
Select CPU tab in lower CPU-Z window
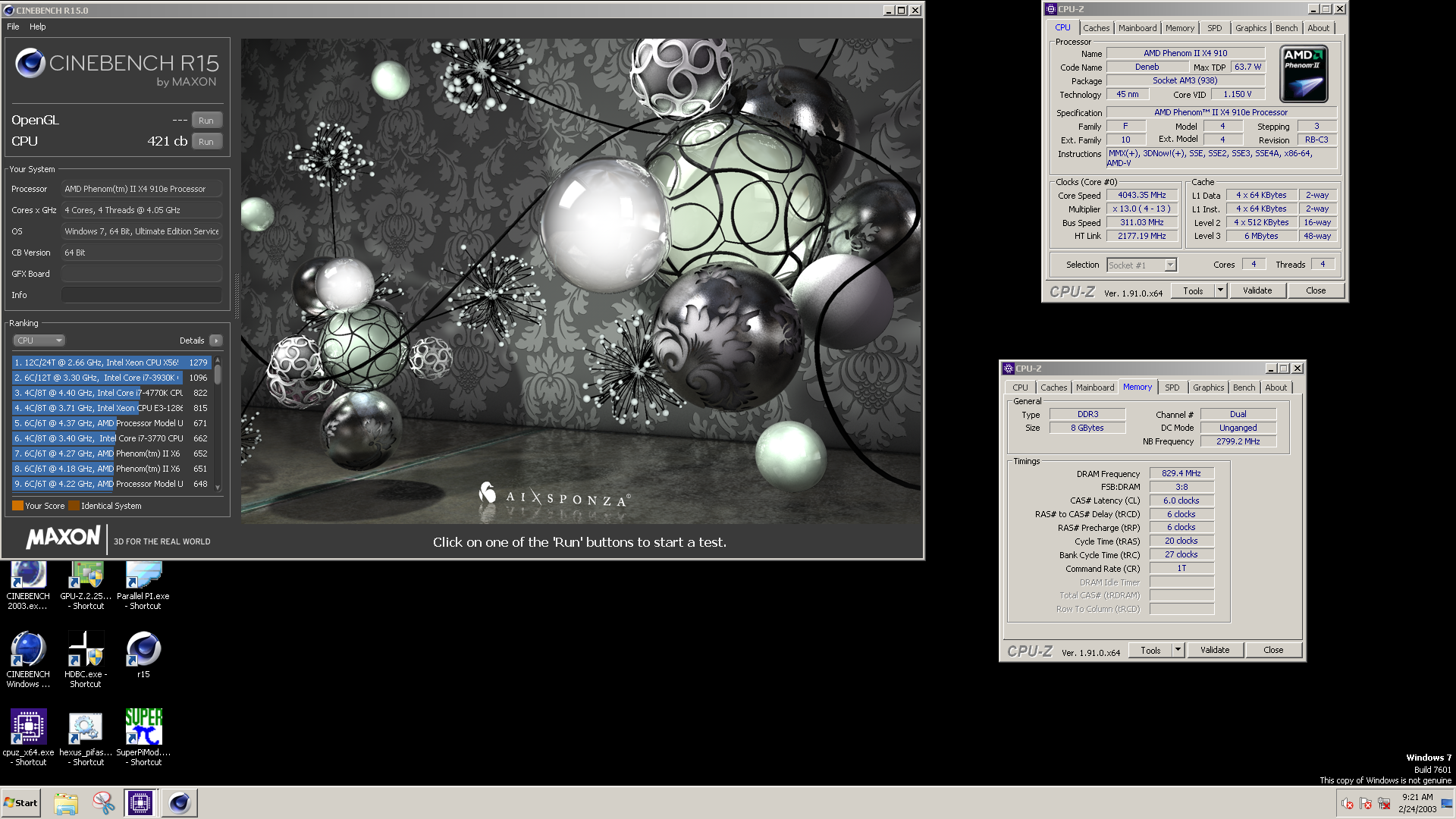click(x=1020, y=388)
